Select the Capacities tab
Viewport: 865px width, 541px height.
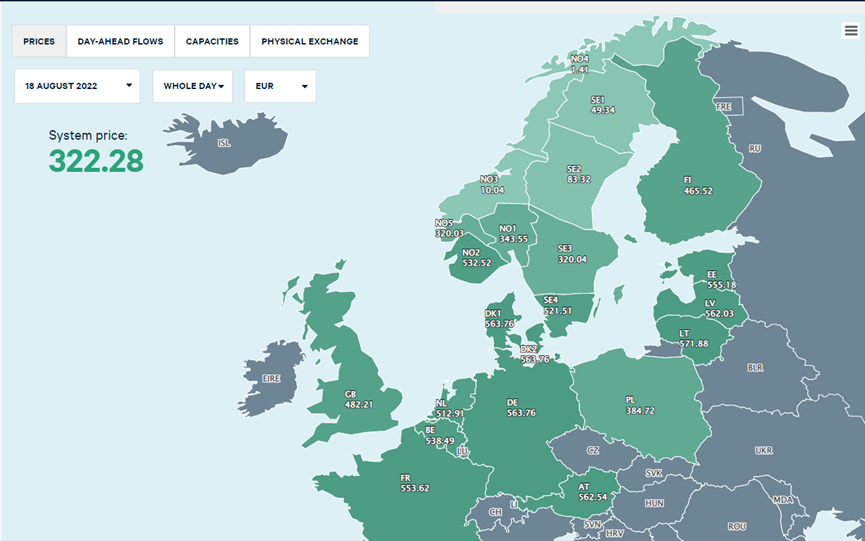(x=212, y=42)
